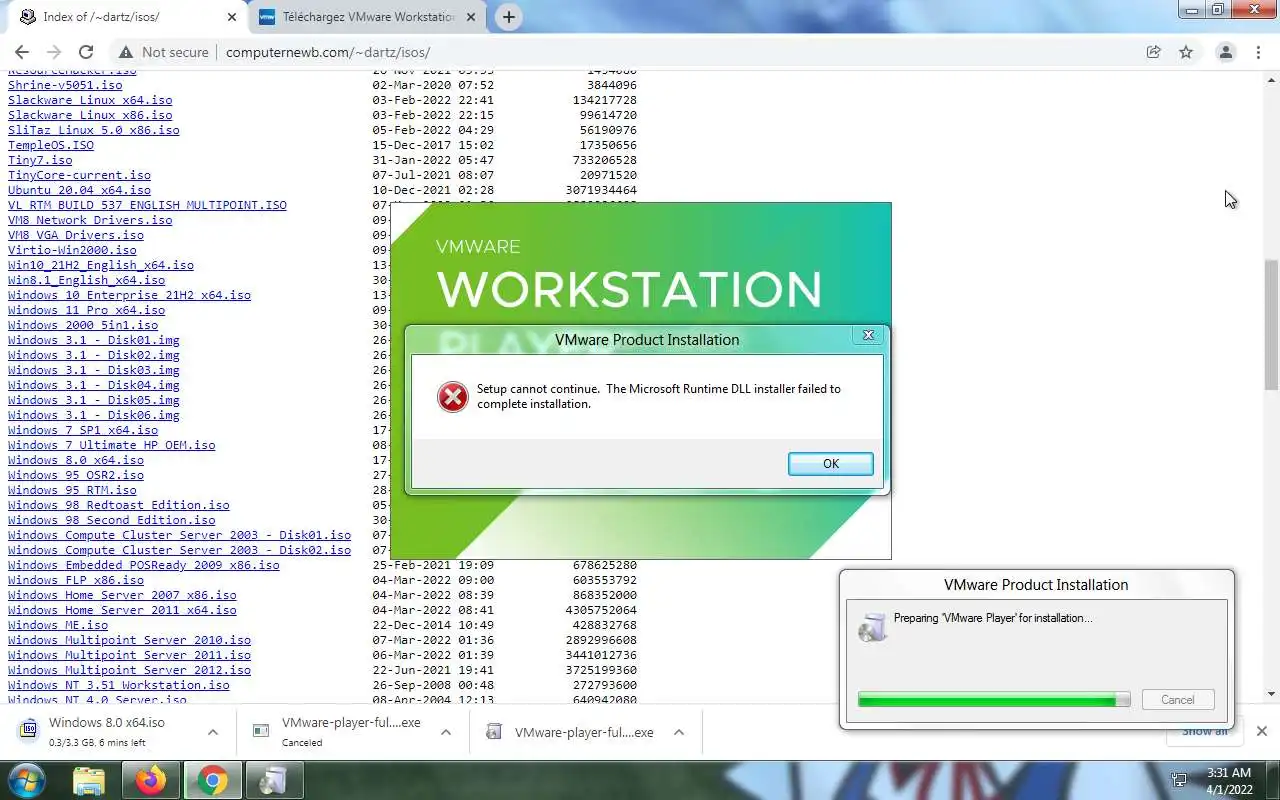1280x800 pixels.
Task: Click Windows 3.1 - Disk06.img link
Action: click(x=94, y=415)
